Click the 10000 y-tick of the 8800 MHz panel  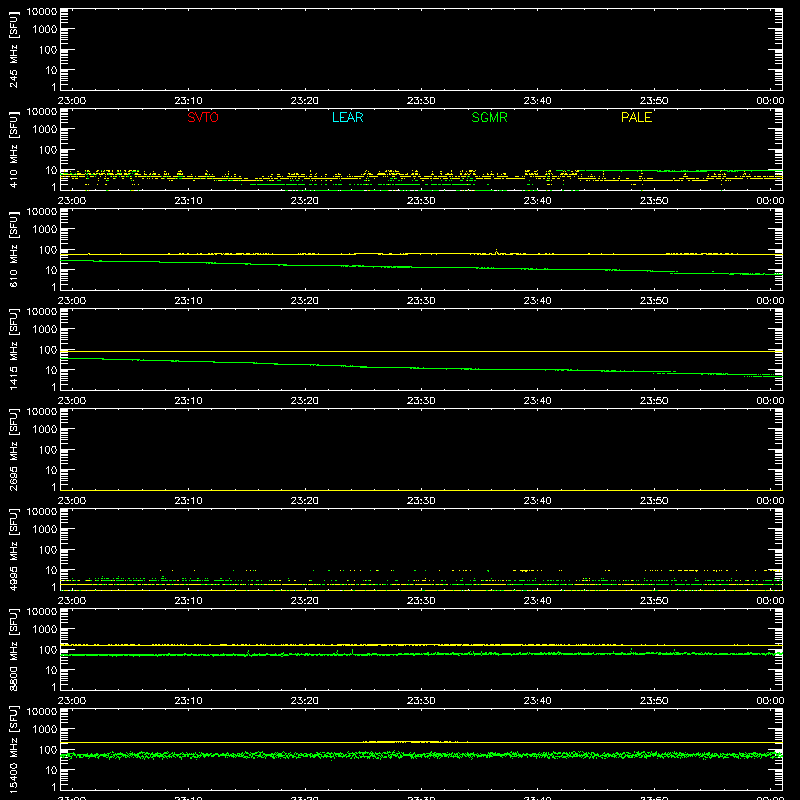42,612
